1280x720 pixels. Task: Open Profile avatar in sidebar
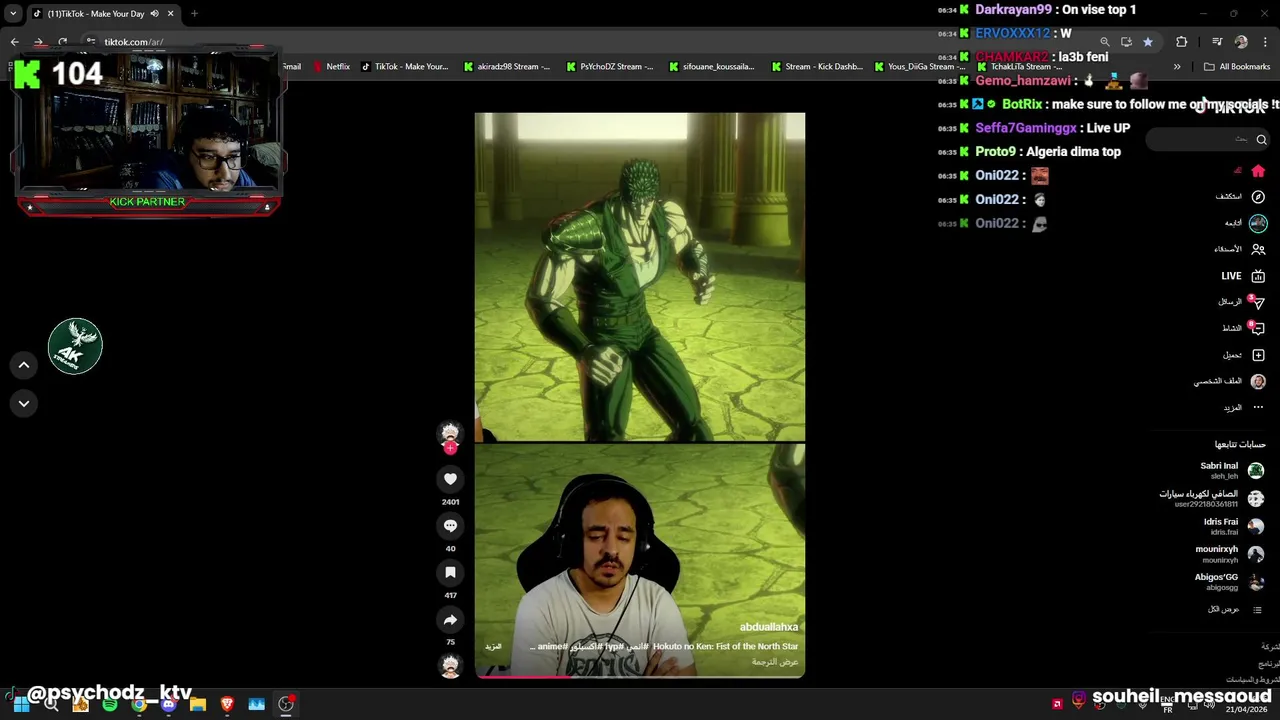tap(1258, 381)
